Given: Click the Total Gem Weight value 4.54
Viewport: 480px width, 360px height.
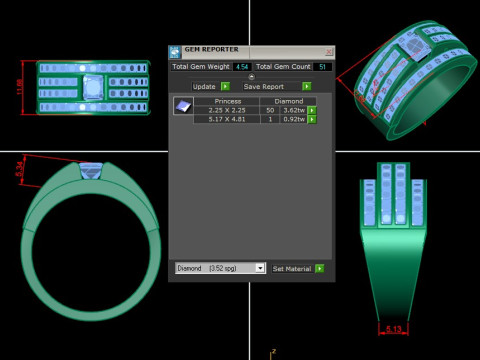Looking at the screenshot, I should point(242,67).
